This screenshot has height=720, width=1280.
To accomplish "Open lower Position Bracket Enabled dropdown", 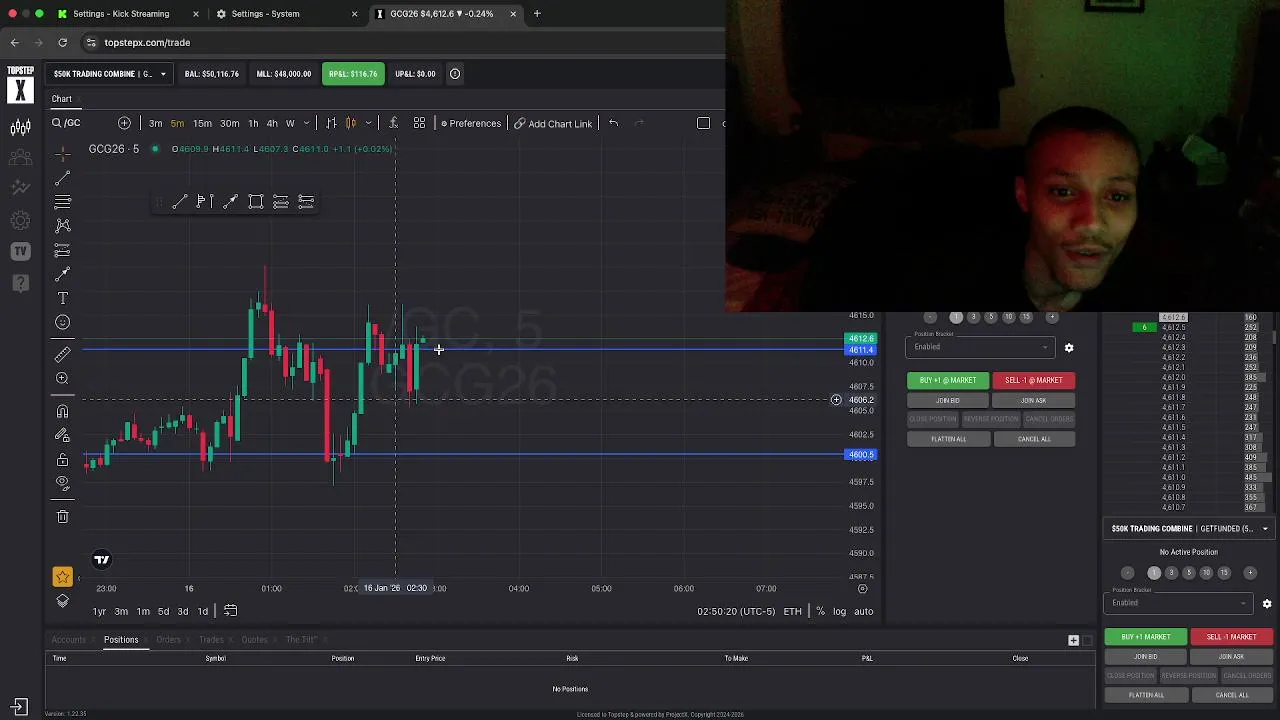I will pyautogui.click(x=1178, y=603).
